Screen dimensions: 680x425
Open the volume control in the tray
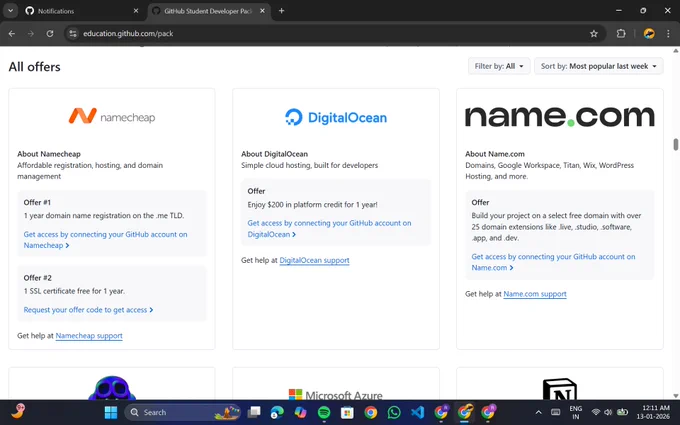(x=608, y=412)
